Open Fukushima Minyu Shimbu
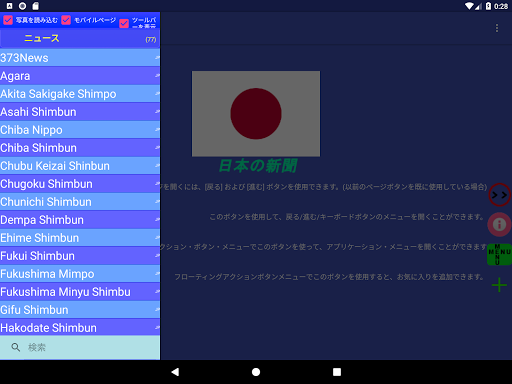512x384 pixels. coord(80,292)
